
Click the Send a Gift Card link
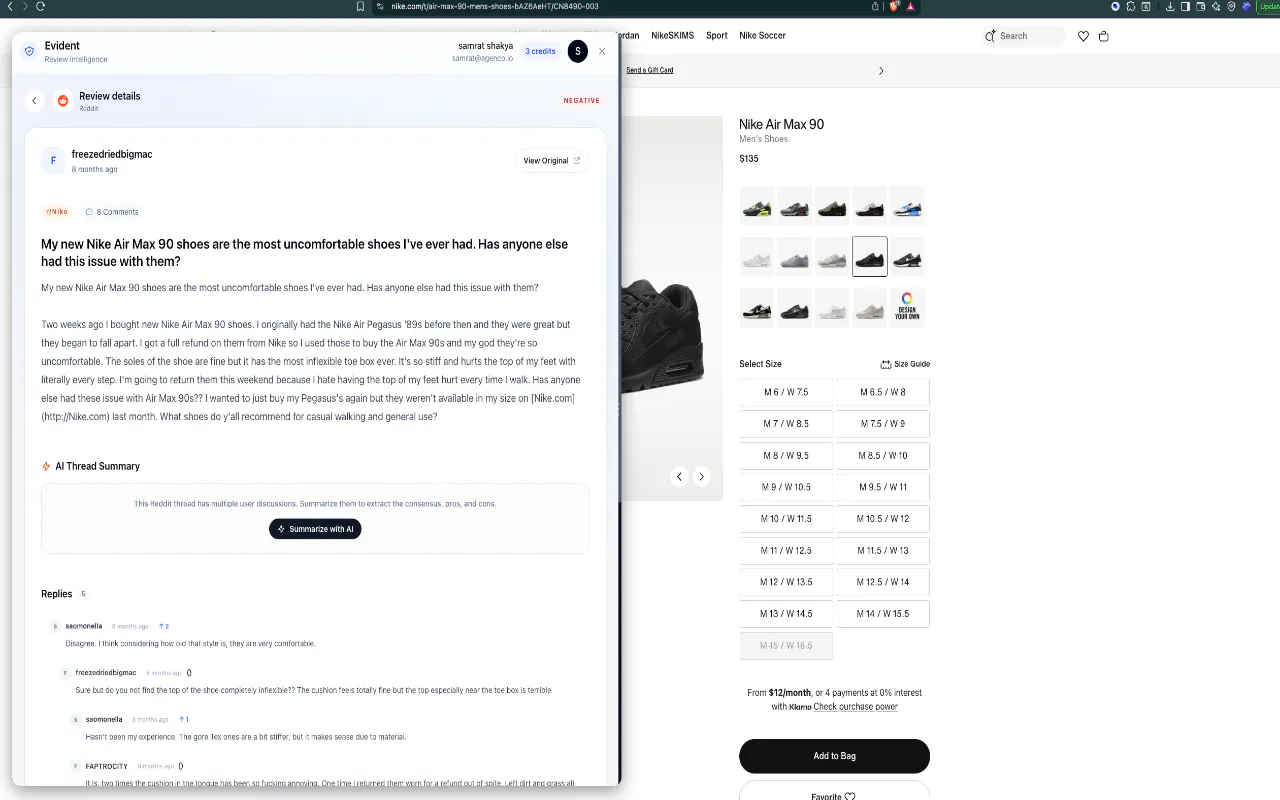(x=650, y=70)
